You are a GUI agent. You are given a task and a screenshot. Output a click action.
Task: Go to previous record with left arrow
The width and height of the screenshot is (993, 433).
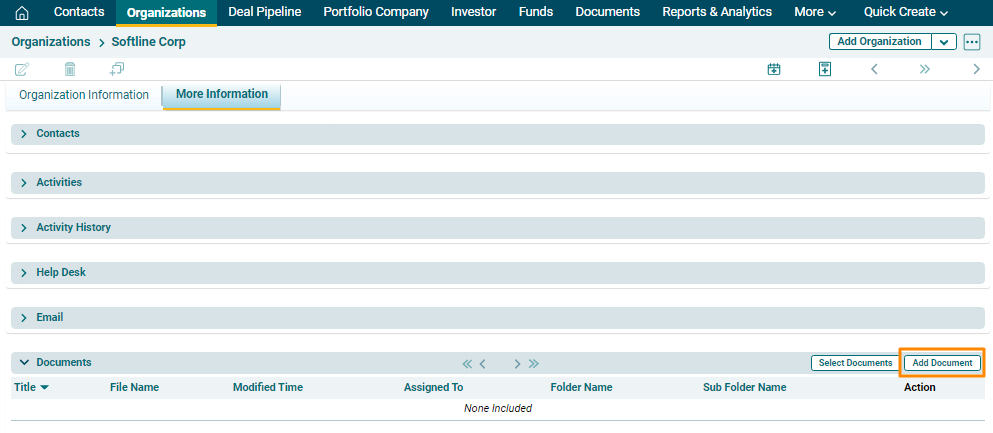coord(874,69)
